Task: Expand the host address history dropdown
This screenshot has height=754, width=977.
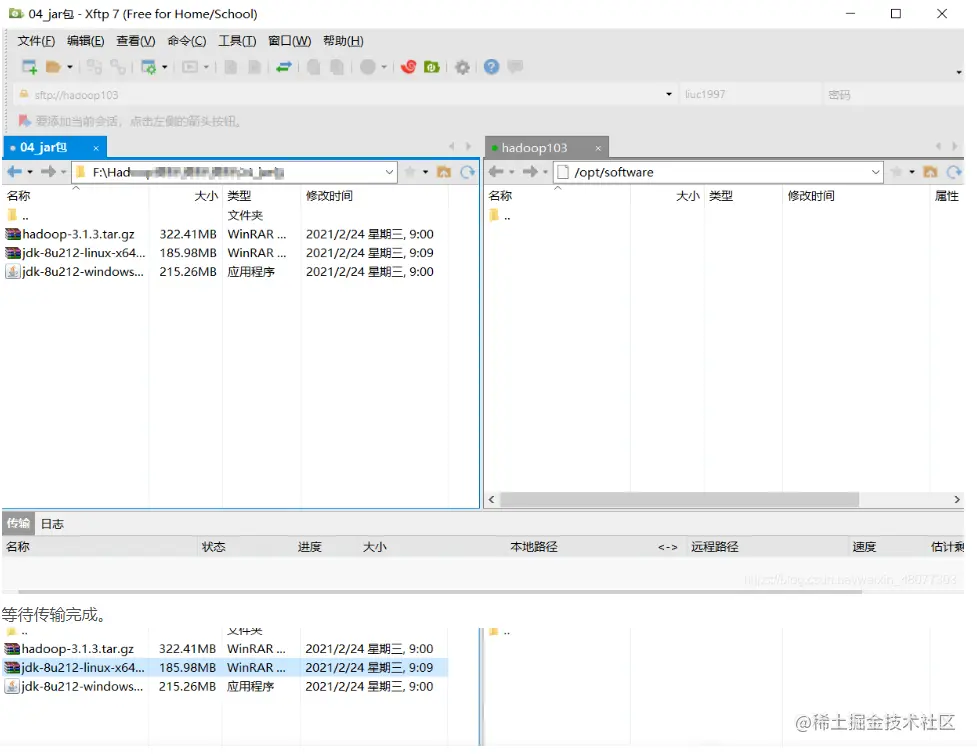Action: (x=669, y=95)
